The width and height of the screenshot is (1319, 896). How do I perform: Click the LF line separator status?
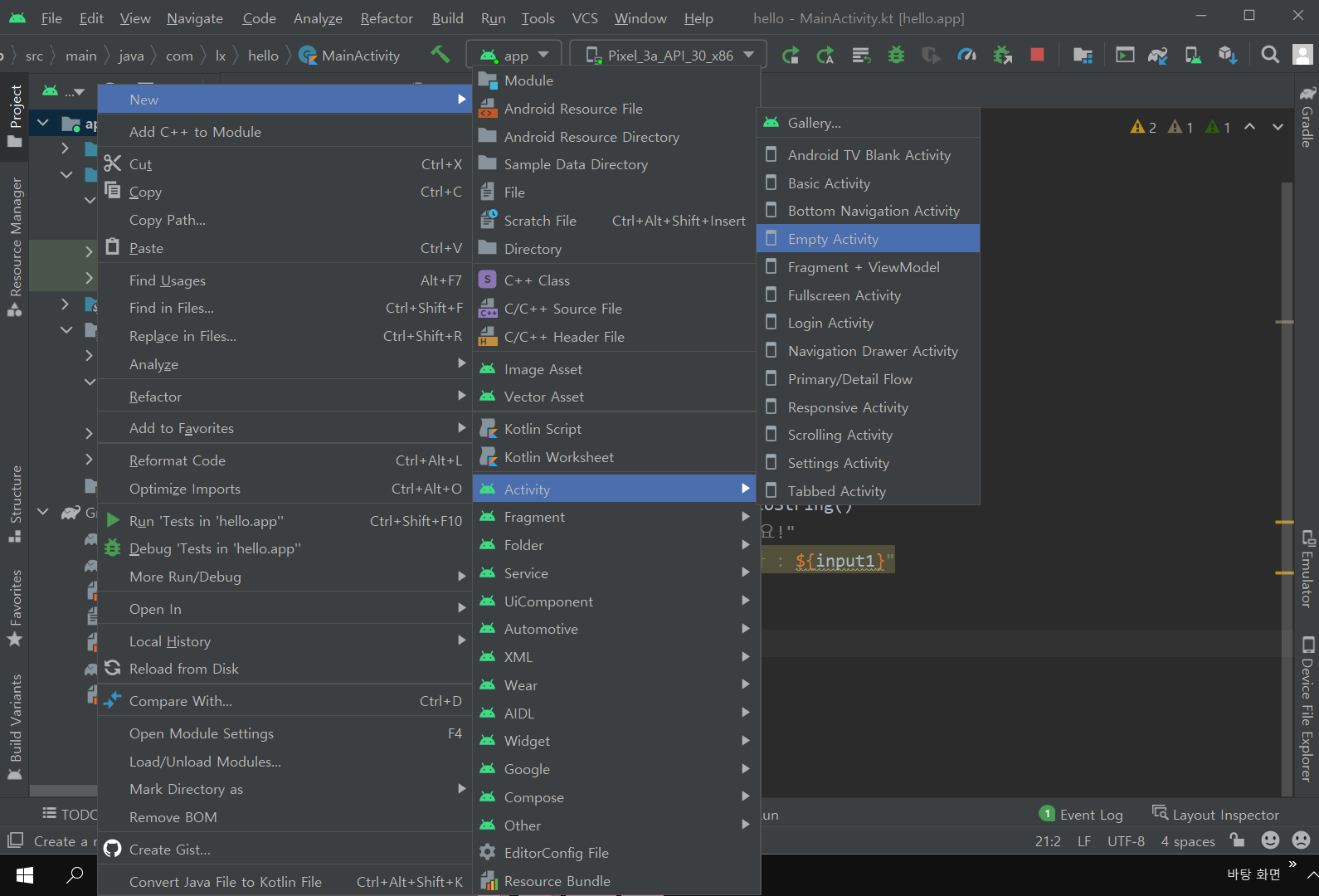click(x=1084, y=841)
